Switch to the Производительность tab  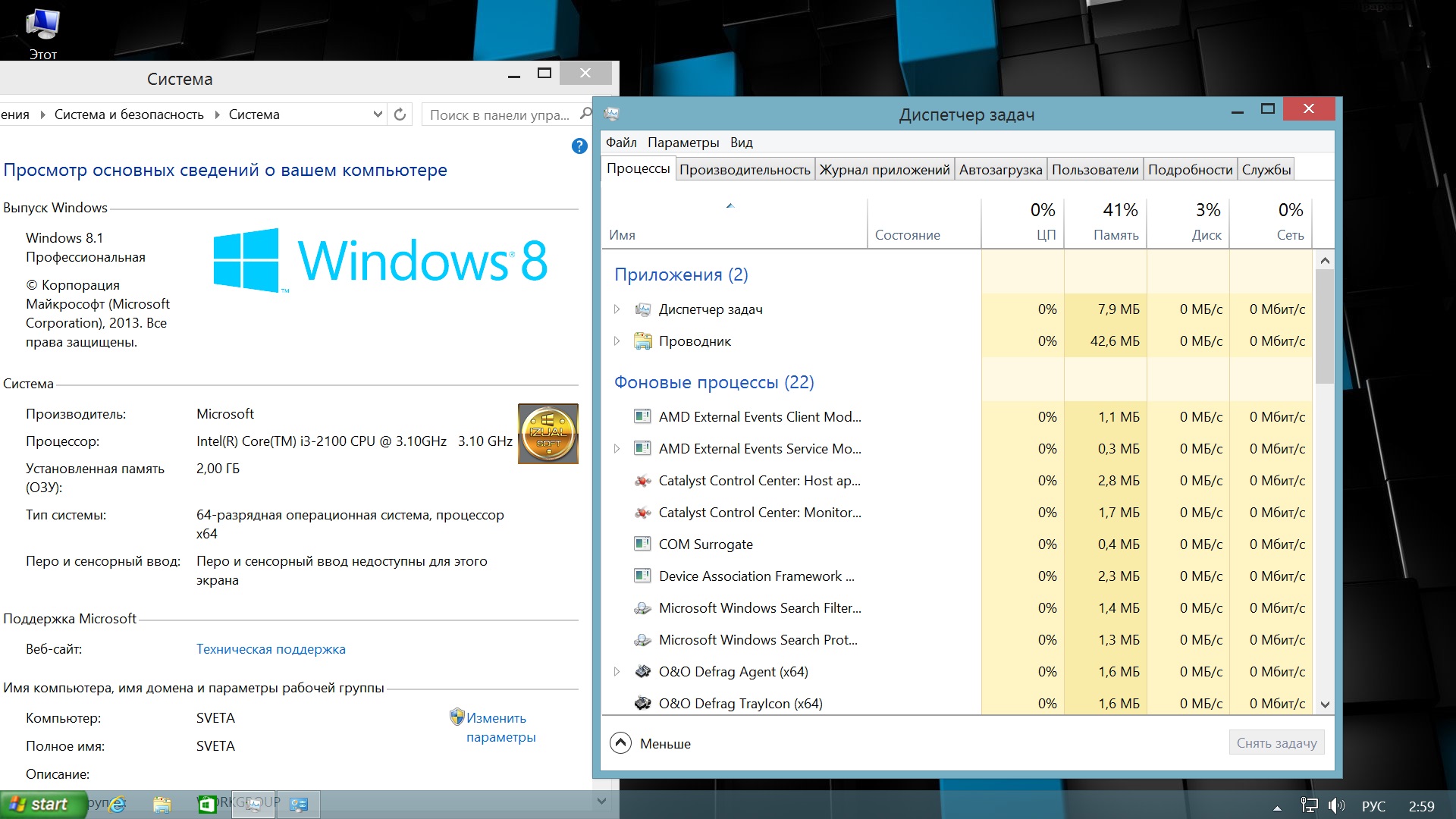click(x=745, y=170)
